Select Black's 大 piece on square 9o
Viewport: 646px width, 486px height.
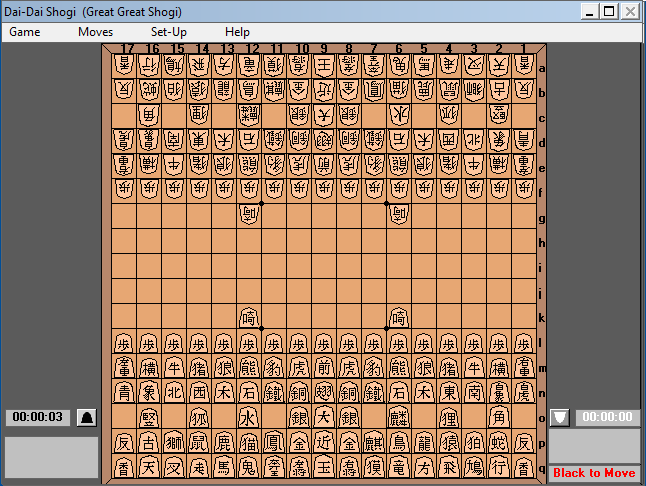324,417
